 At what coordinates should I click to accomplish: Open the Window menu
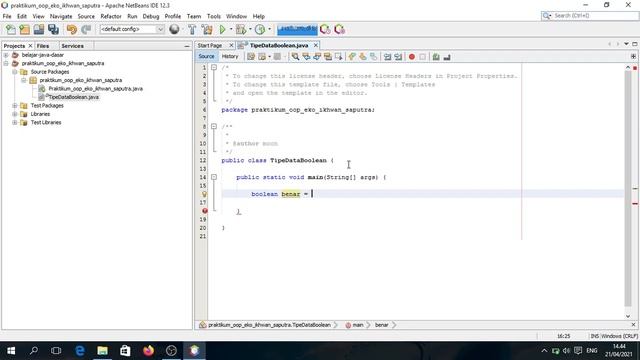click(x=236, y=16)
